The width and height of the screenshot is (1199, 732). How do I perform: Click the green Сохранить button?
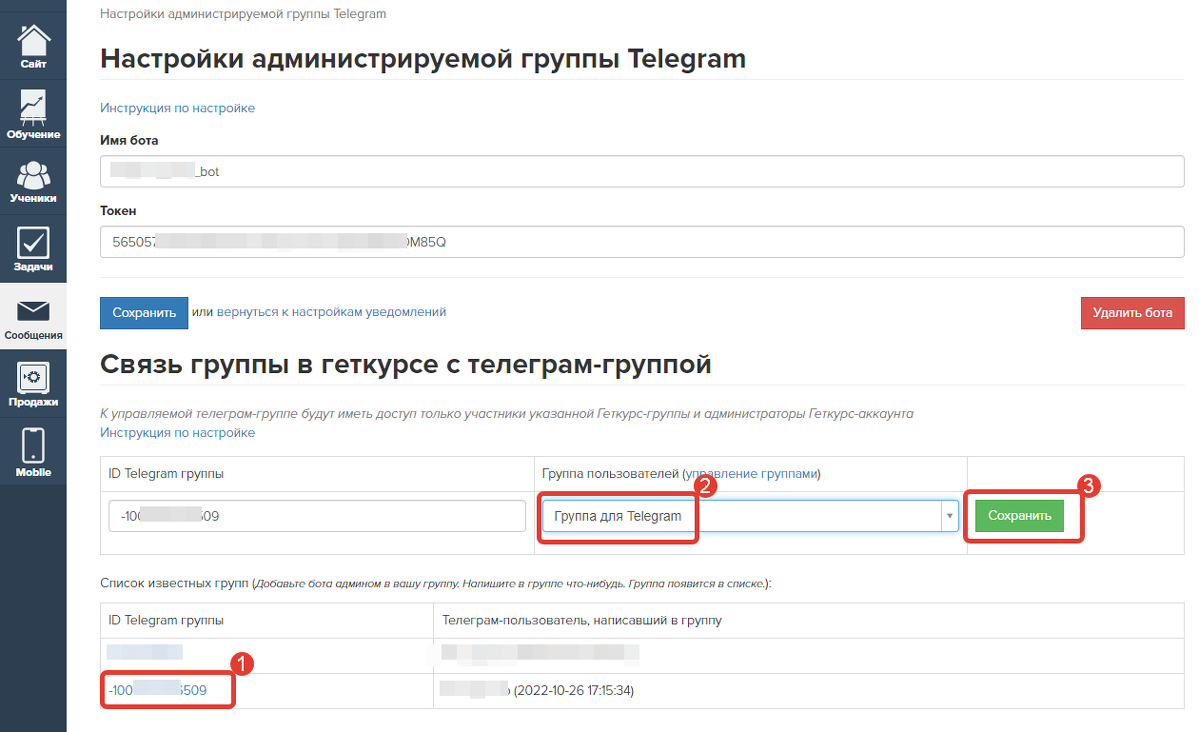tap(1019, 516)
